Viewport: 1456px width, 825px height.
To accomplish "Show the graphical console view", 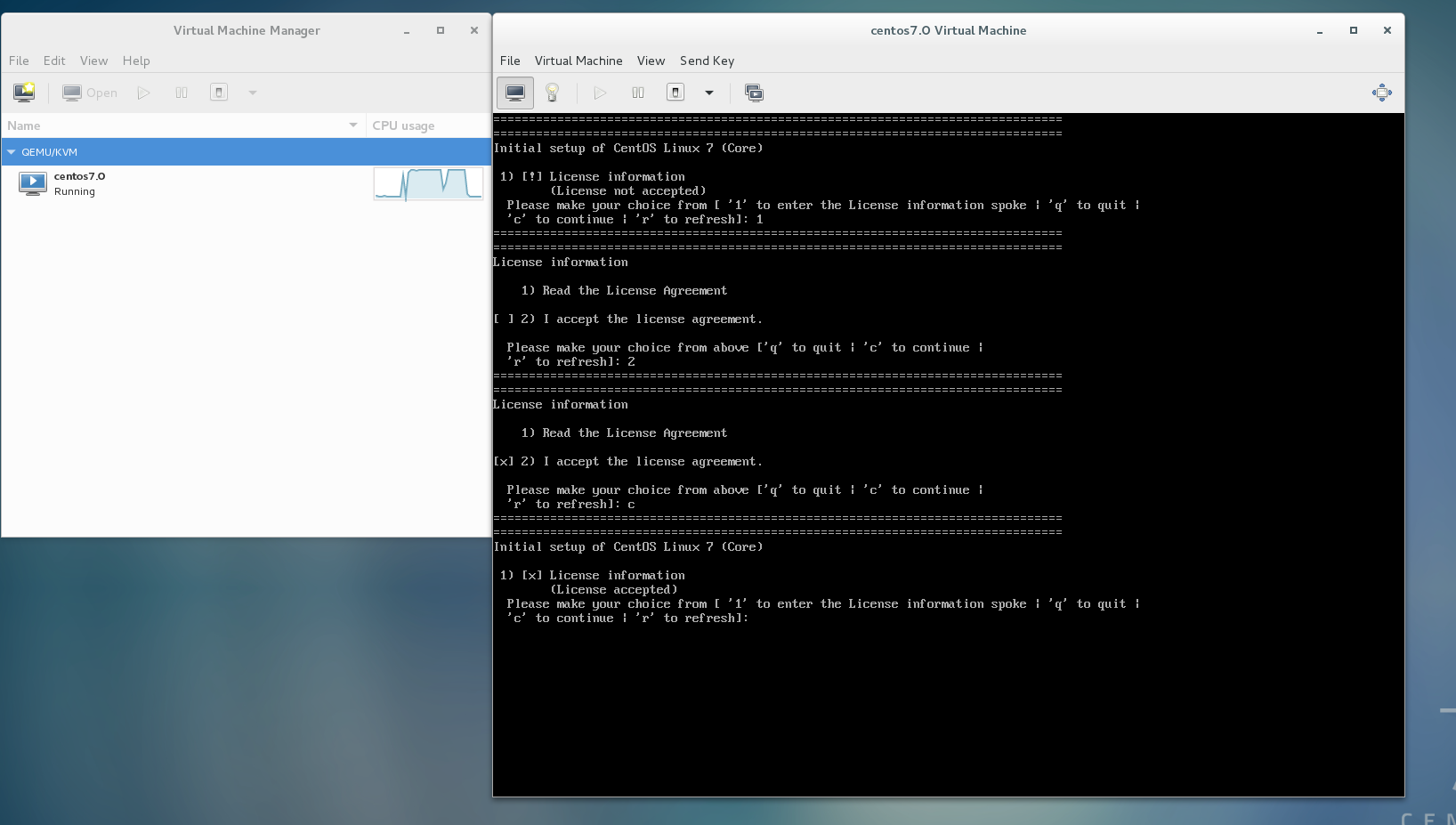I will pyautogui.click(x=515, y=93).
